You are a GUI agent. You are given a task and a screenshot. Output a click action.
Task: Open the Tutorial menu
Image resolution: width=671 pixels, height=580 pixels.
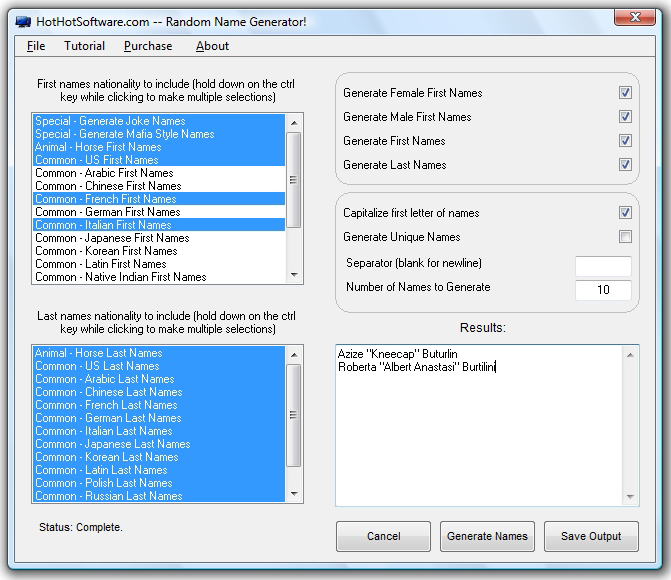tap(84, 46)
